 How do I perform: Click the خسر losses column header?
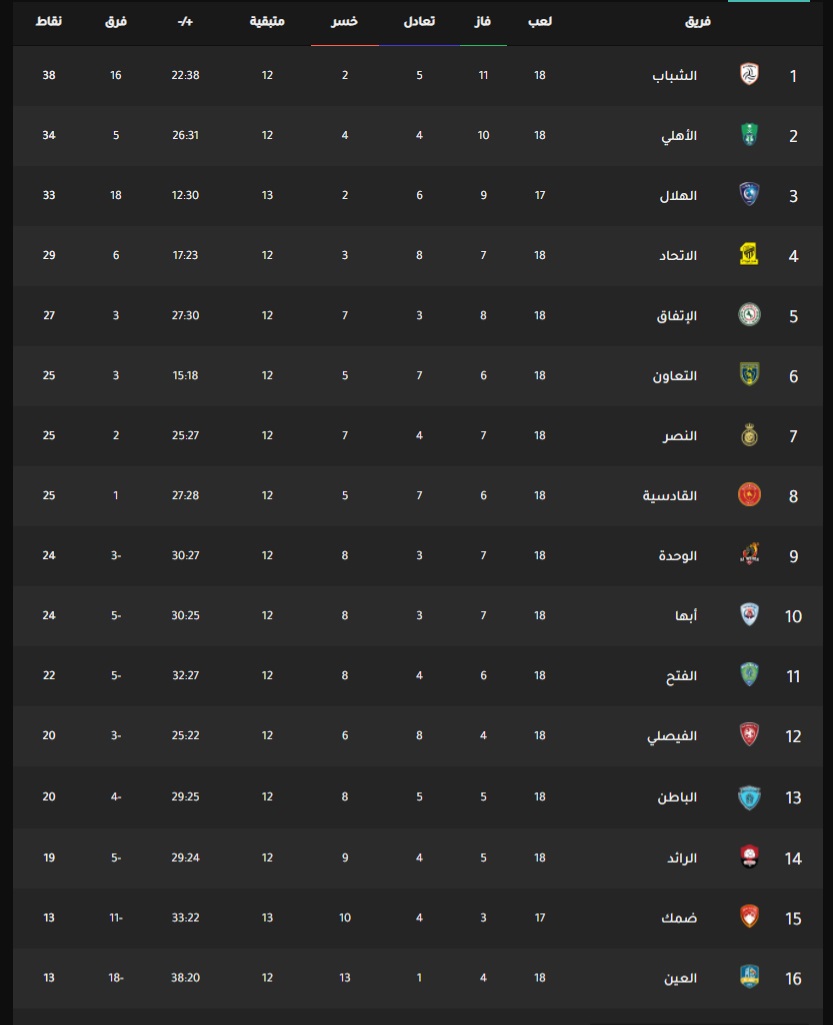coord(345,22)
